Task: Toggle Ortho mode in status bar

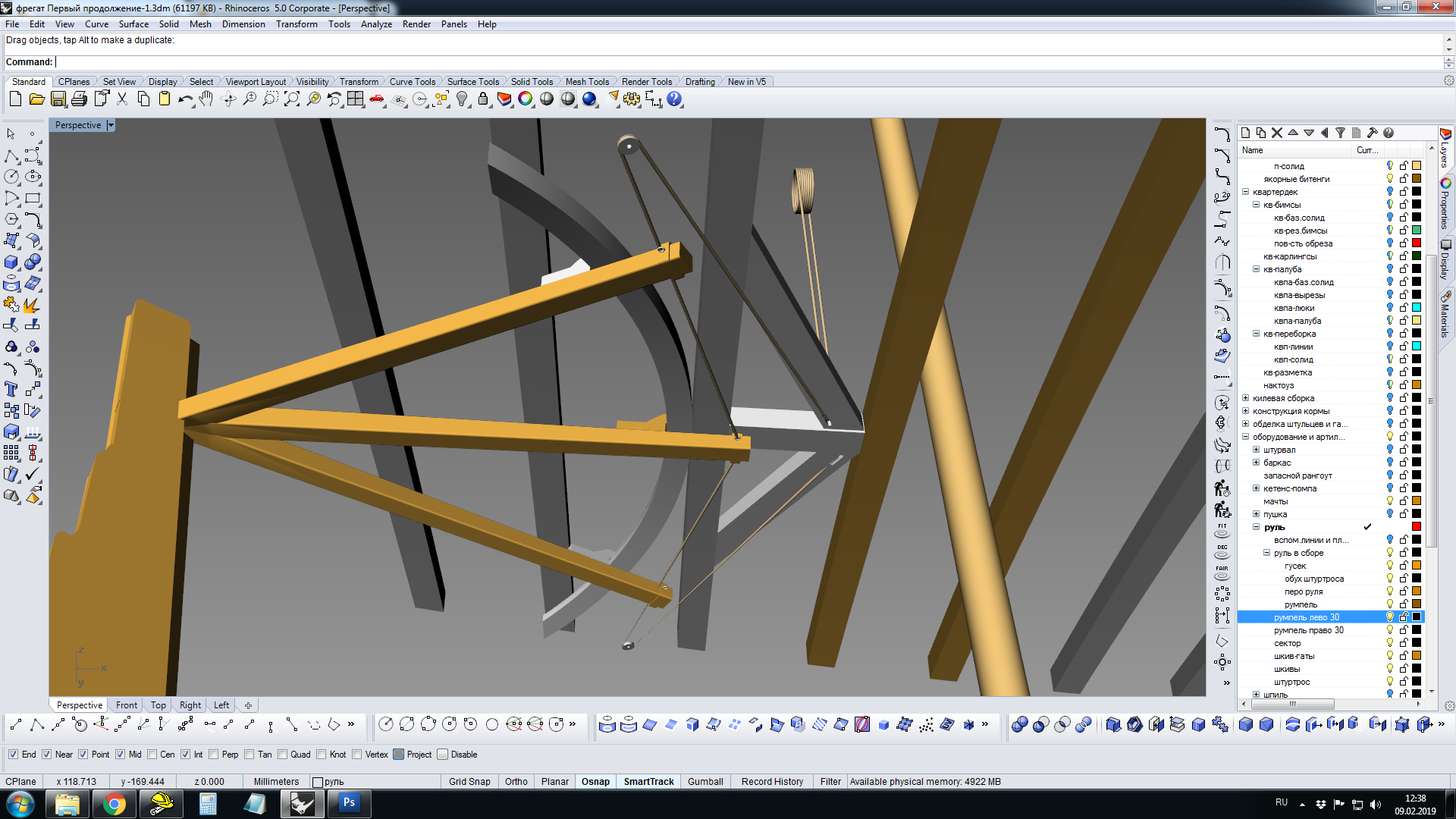Action: click(516, 782)
